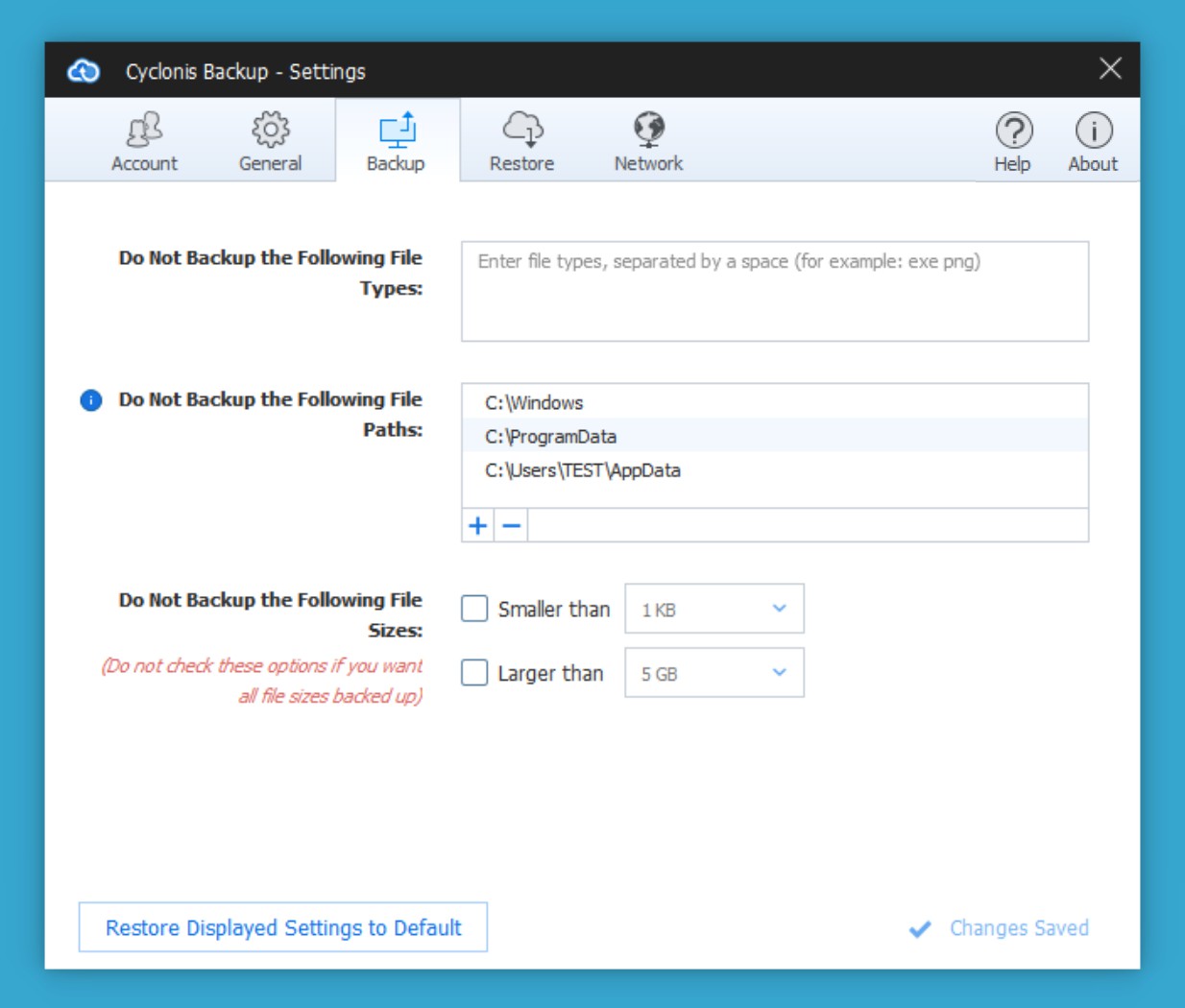Image resolution: width=1185 pixels, height=1008 pixels.
Task: Select the C:\Users\TEST\AppData path entry
Action: [583, 470]
